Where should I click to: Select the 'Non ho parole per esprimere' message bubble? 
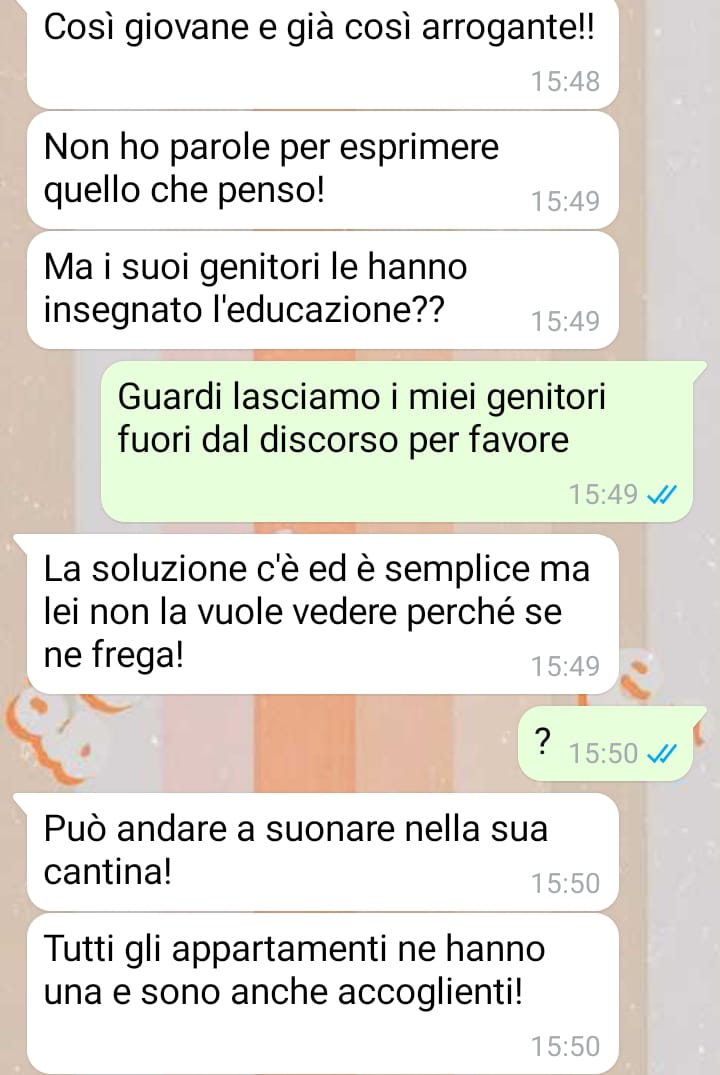click(323, 170)
